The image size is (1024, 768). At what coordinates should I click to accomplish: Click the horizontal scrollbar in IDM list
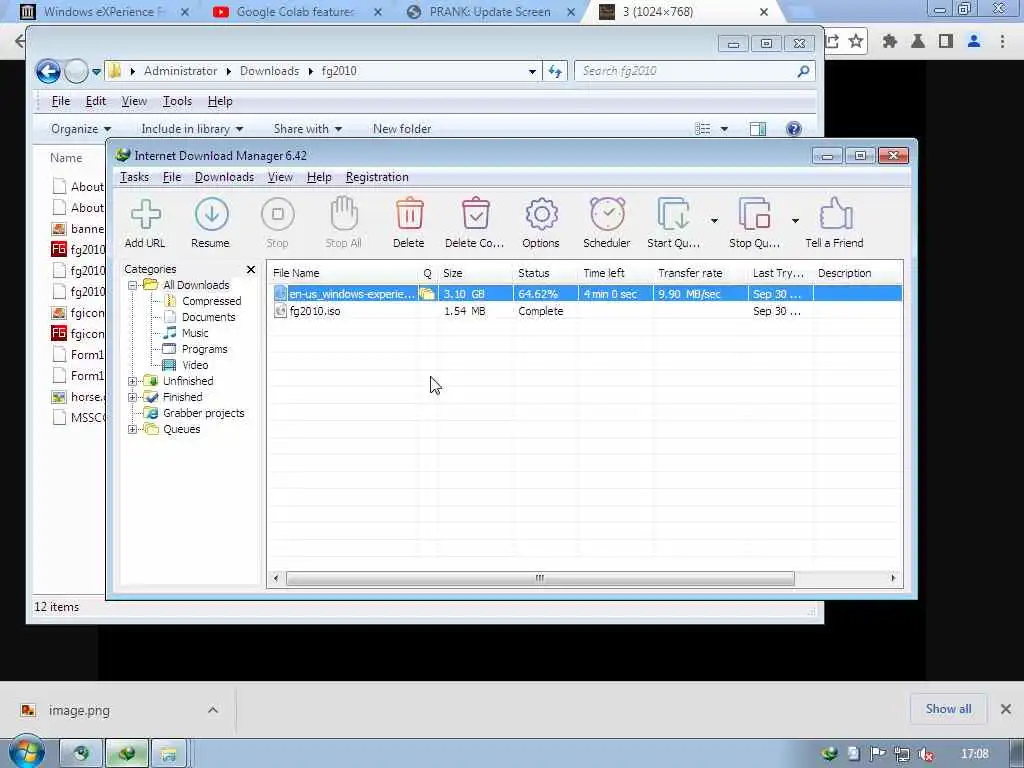pyautogui.click(x=540, y=578)
